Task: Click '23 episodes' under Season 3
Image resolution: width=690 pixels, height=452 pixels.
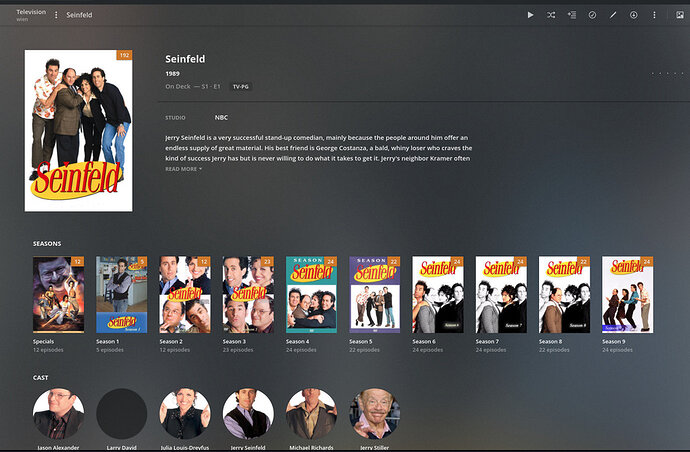Action: [x=238, y=350]
